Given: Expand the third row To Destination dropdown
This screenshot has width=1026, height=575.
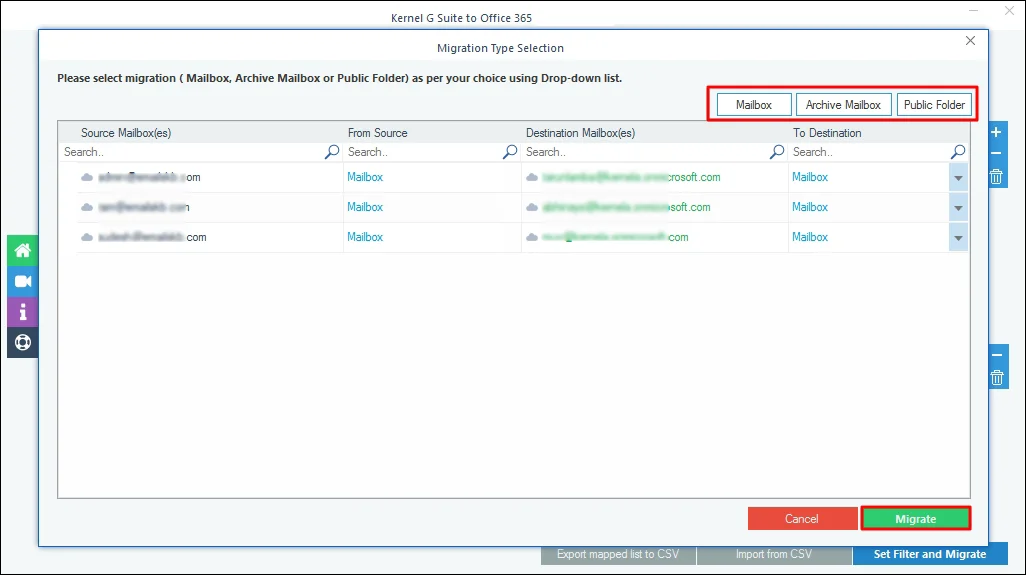Looking at the screenshot, I should coord(958,238).
